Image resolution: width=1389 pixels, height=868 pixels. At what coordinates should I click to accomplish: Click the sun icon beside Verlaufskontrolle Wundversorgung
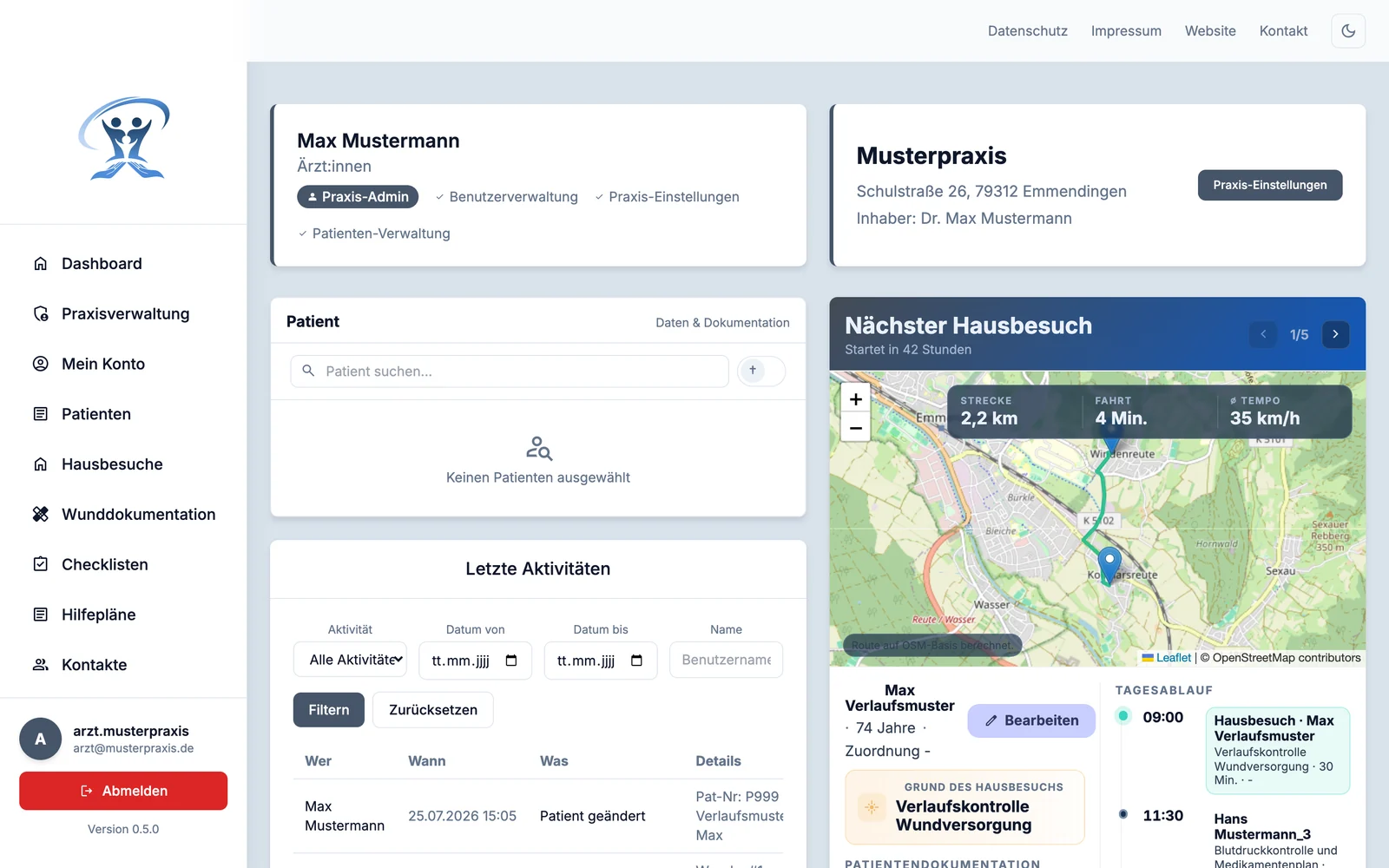[872, 807]
